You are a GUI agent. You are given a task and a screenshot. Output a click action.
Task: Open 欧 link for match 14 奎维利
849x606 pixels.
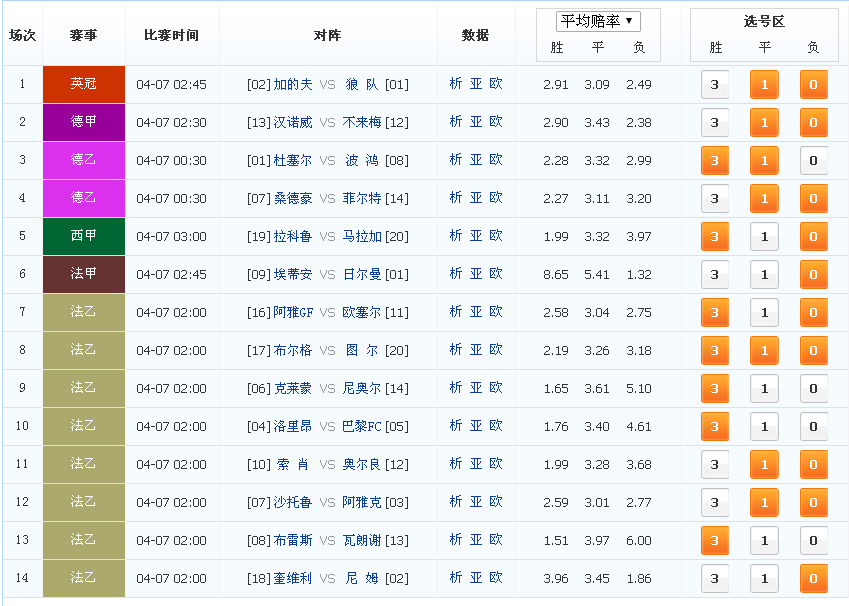coord(496,578)
